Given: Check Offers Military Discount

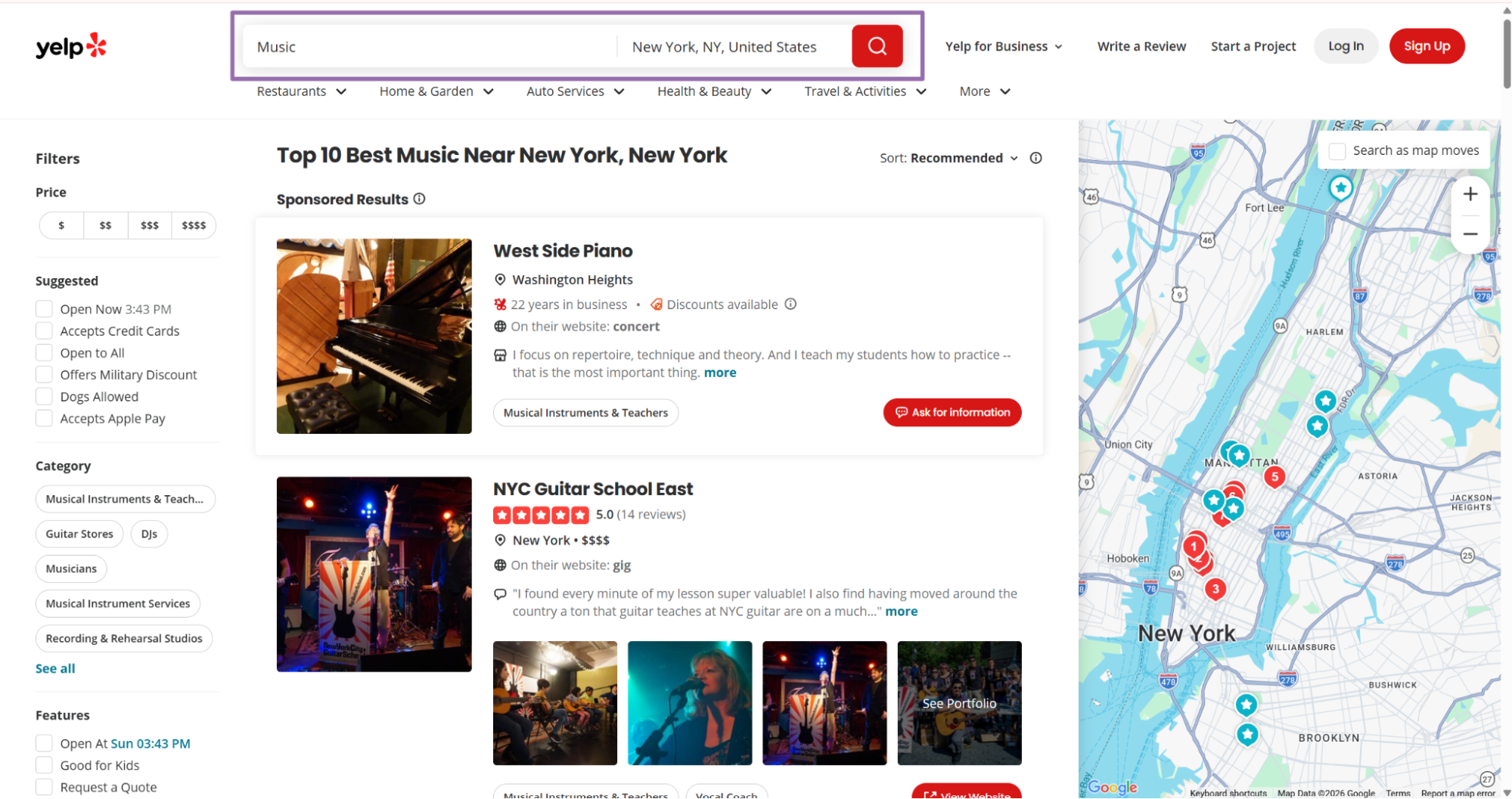Looking at the screenshot, I should (44, 375).
